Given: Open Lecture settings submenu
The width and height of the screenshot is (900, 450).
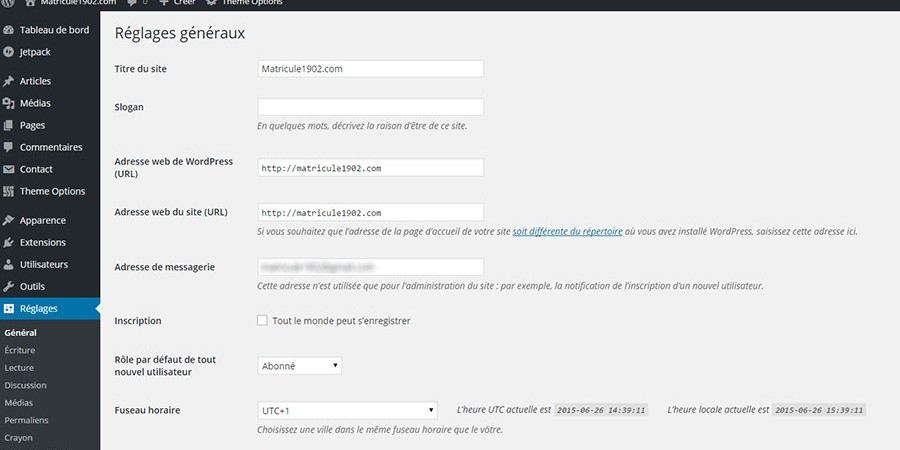Looking at the screenshot, I should pos(19,368).
